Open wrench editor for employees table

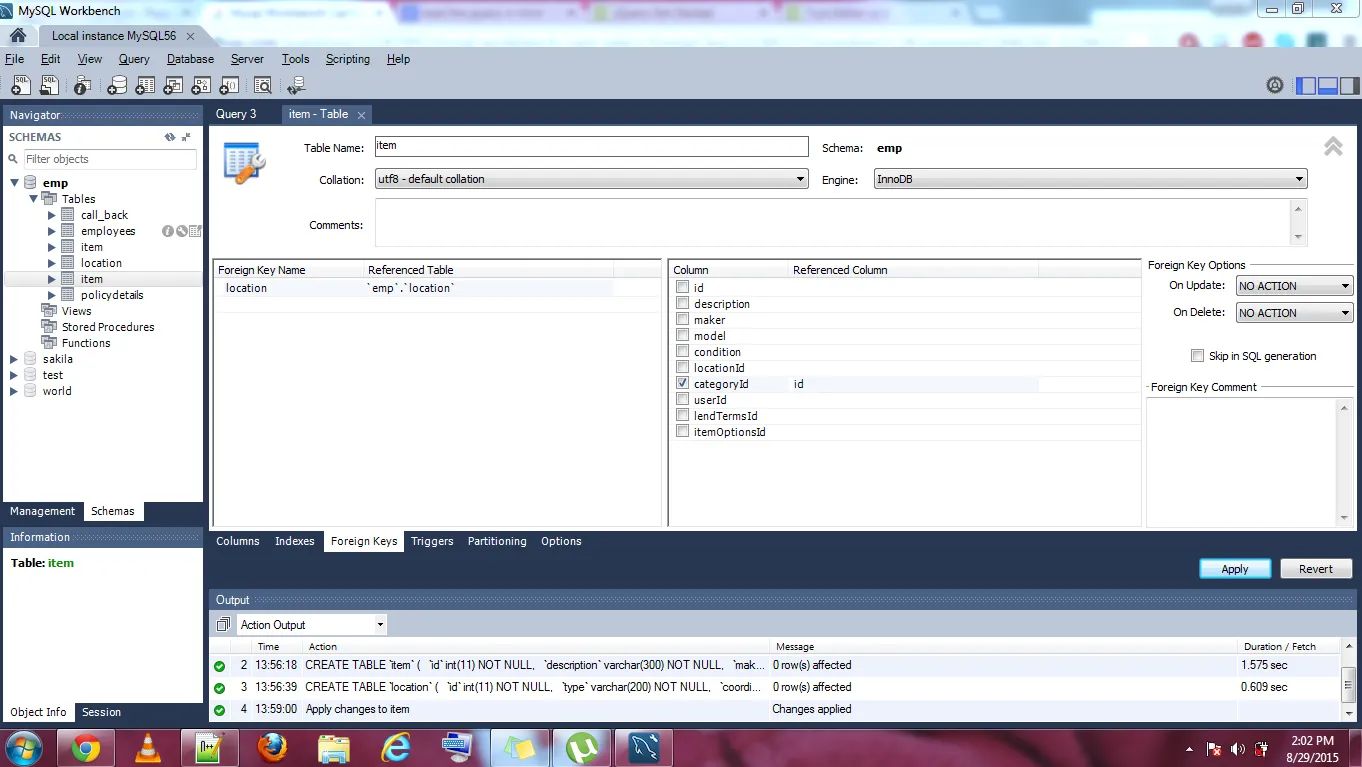click(182, 231)
